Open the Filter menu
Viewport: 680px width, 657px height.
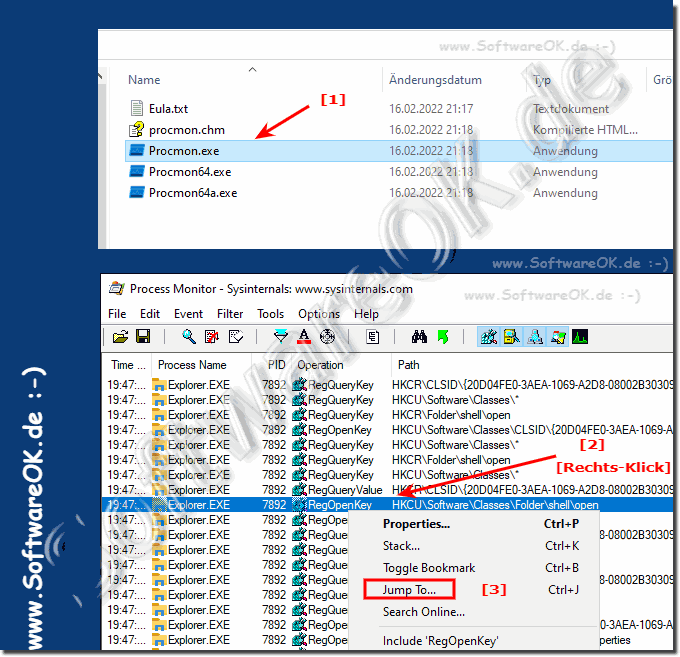[230, 314]
